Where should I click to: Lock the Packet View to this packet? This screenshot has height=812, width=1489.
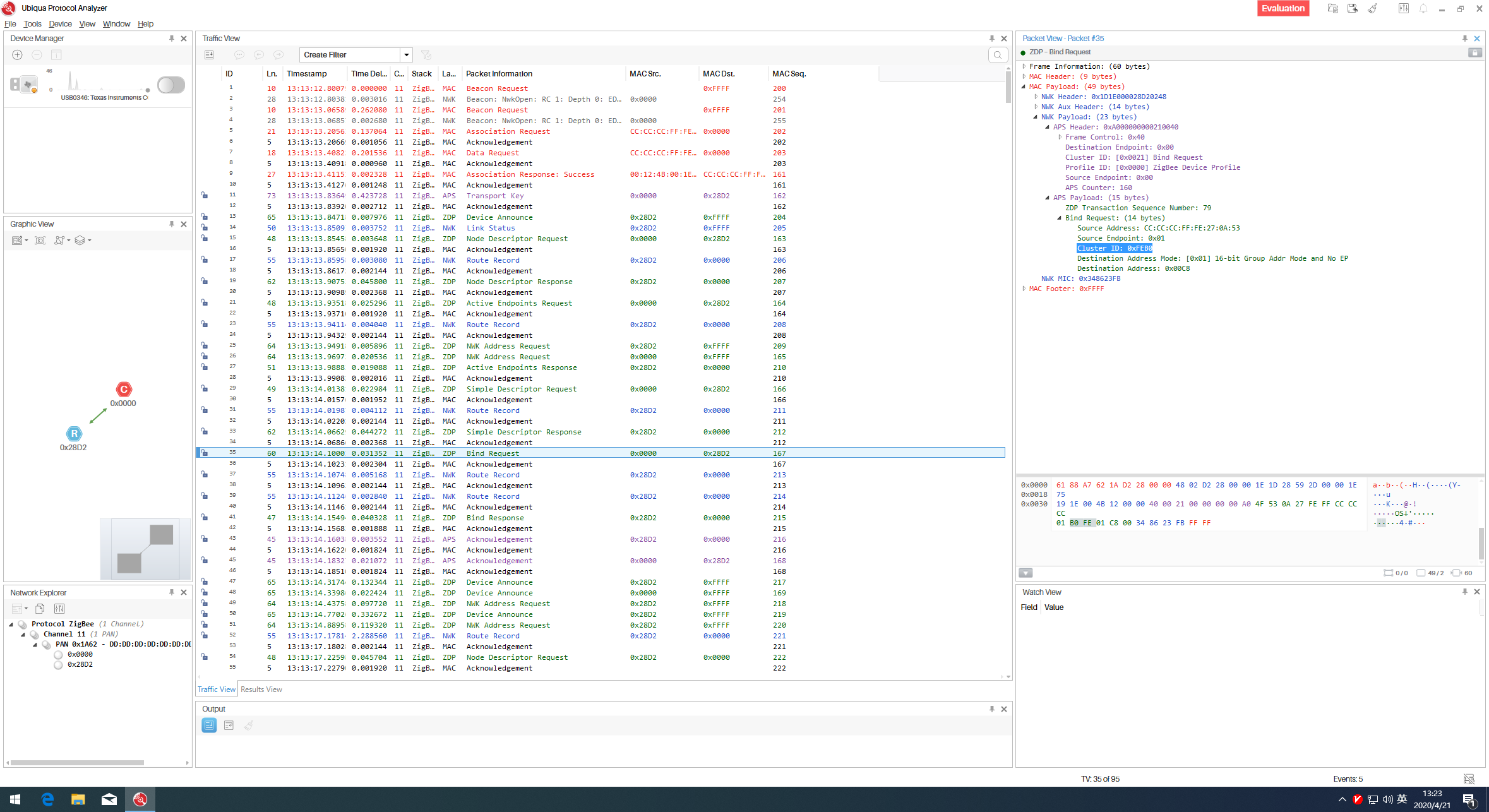[x=1475, y=52]
